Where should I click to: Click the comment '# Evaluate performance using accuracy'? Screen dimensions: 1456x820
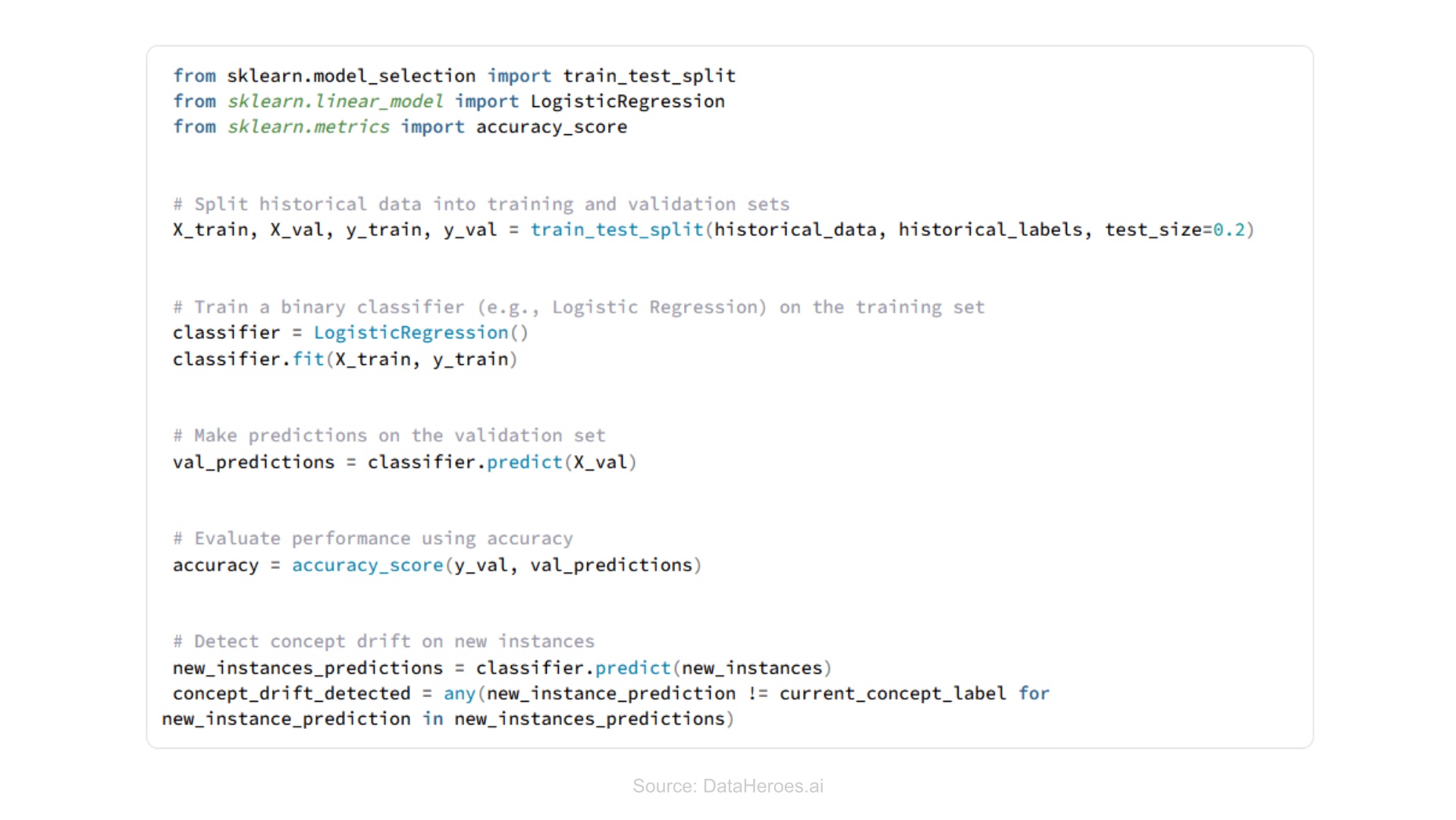click(373, 539)
